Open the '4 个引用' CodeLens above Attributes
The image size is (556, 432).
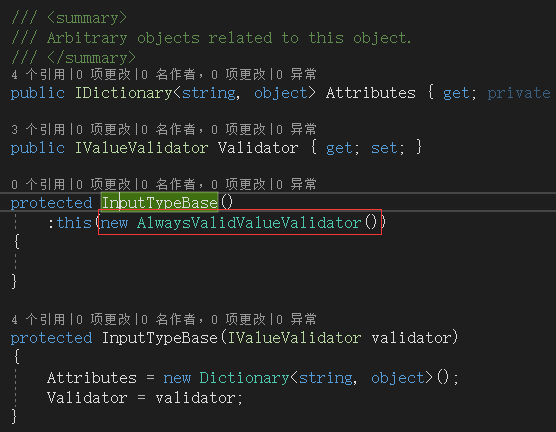(x=38, y=74)
